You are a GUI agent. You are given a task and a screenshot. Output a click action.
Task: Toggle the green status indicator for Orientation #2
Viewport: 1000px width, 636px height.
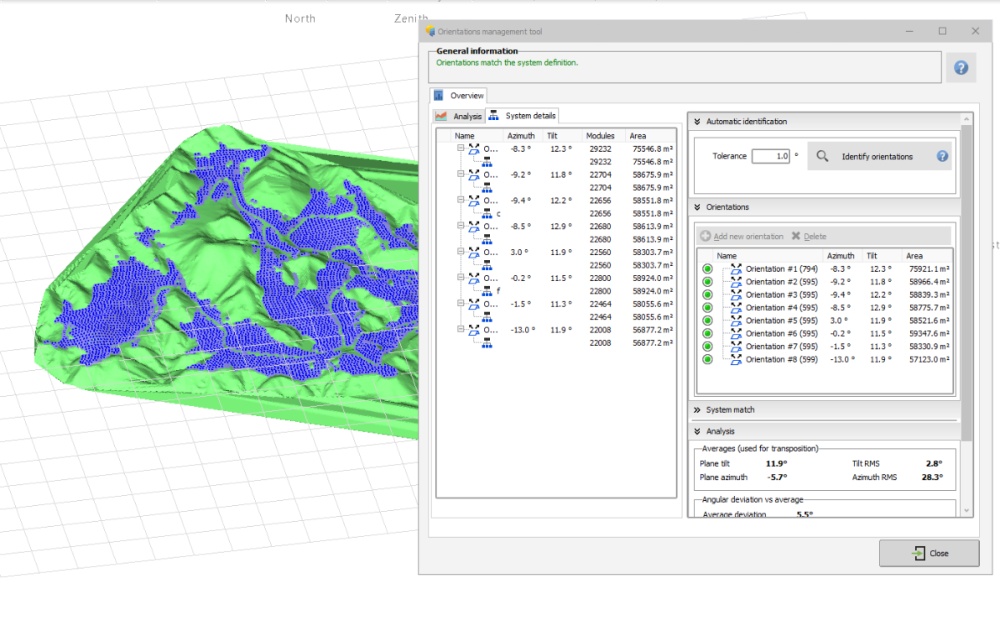coord(707,282)
